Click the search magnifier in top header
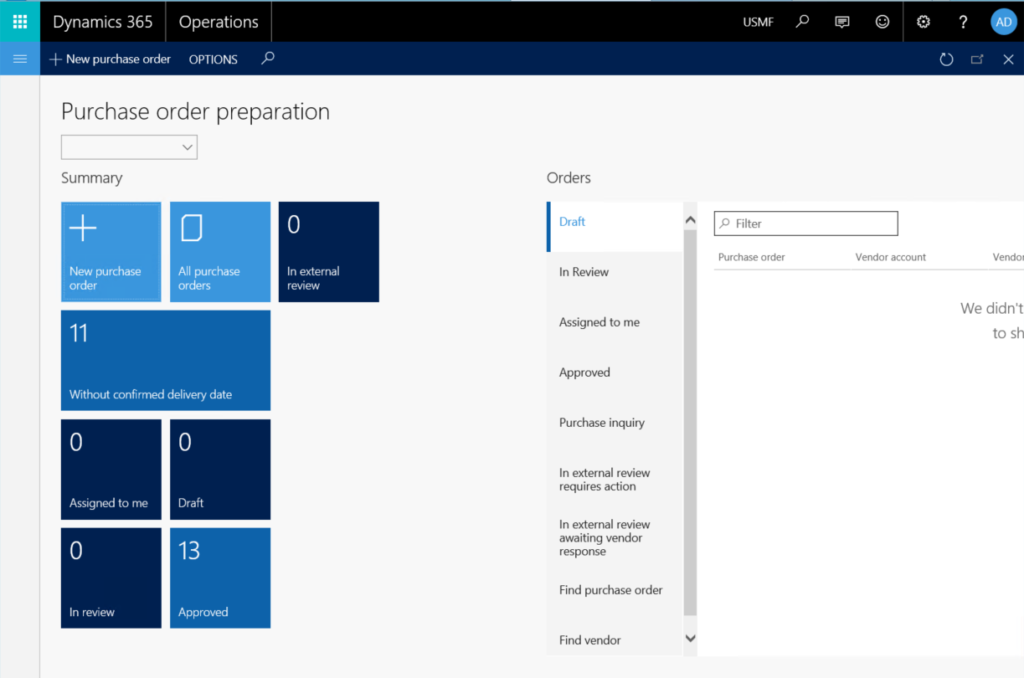 point(802,21)
